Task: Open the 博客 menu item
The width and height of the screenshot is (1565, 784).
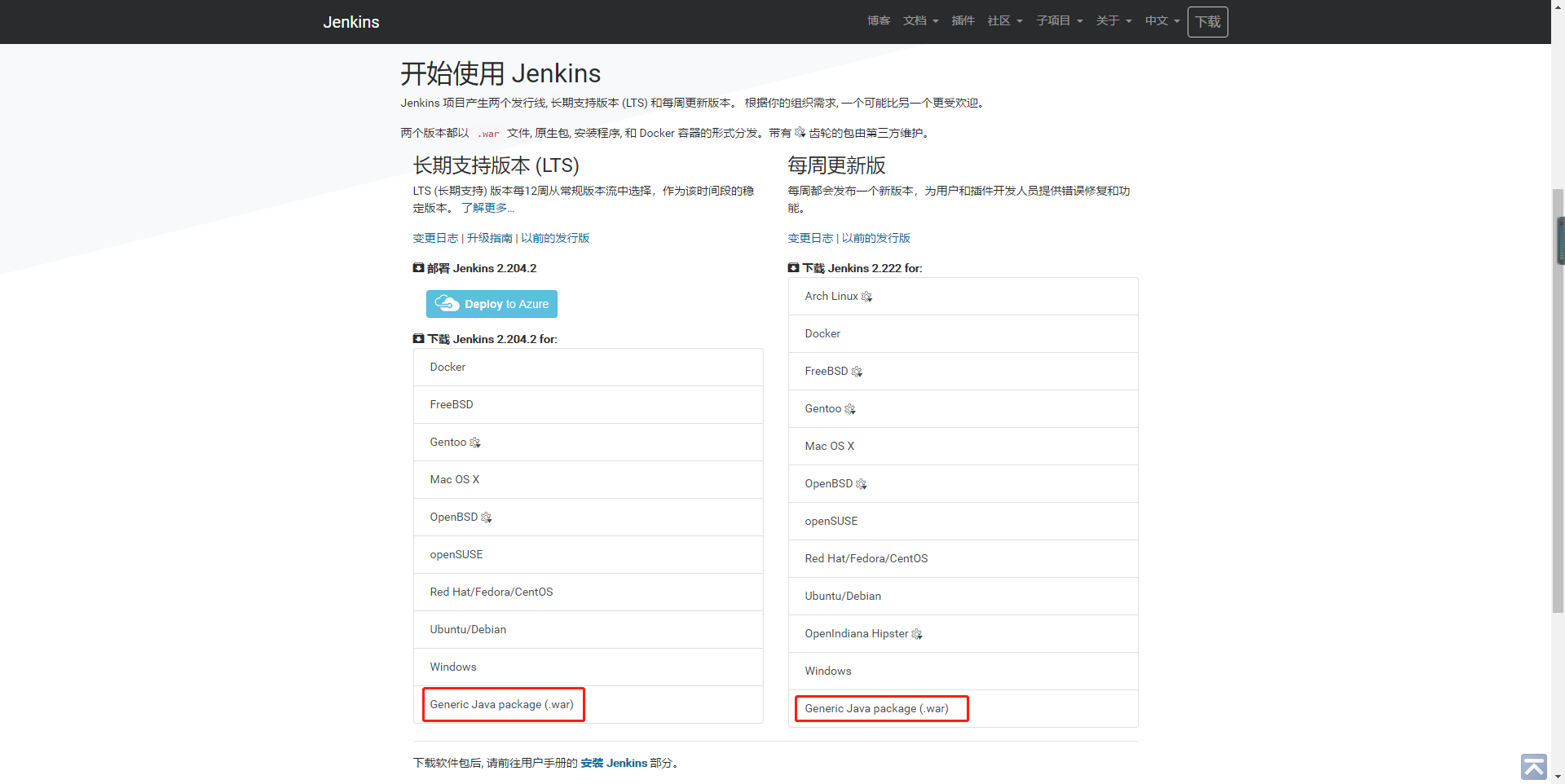Action: coord(878,21)
